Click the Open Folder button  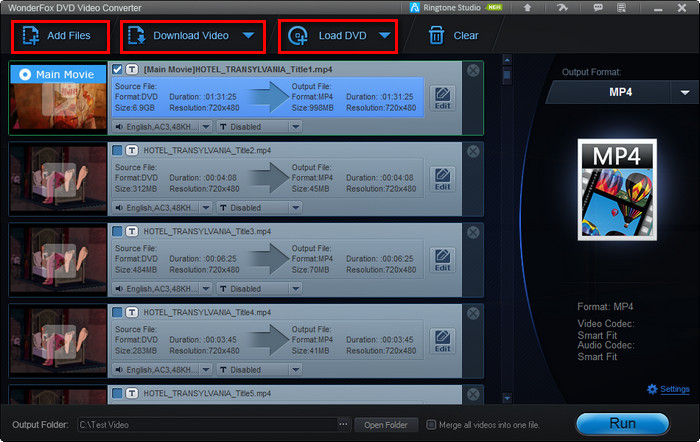point(386,425)
